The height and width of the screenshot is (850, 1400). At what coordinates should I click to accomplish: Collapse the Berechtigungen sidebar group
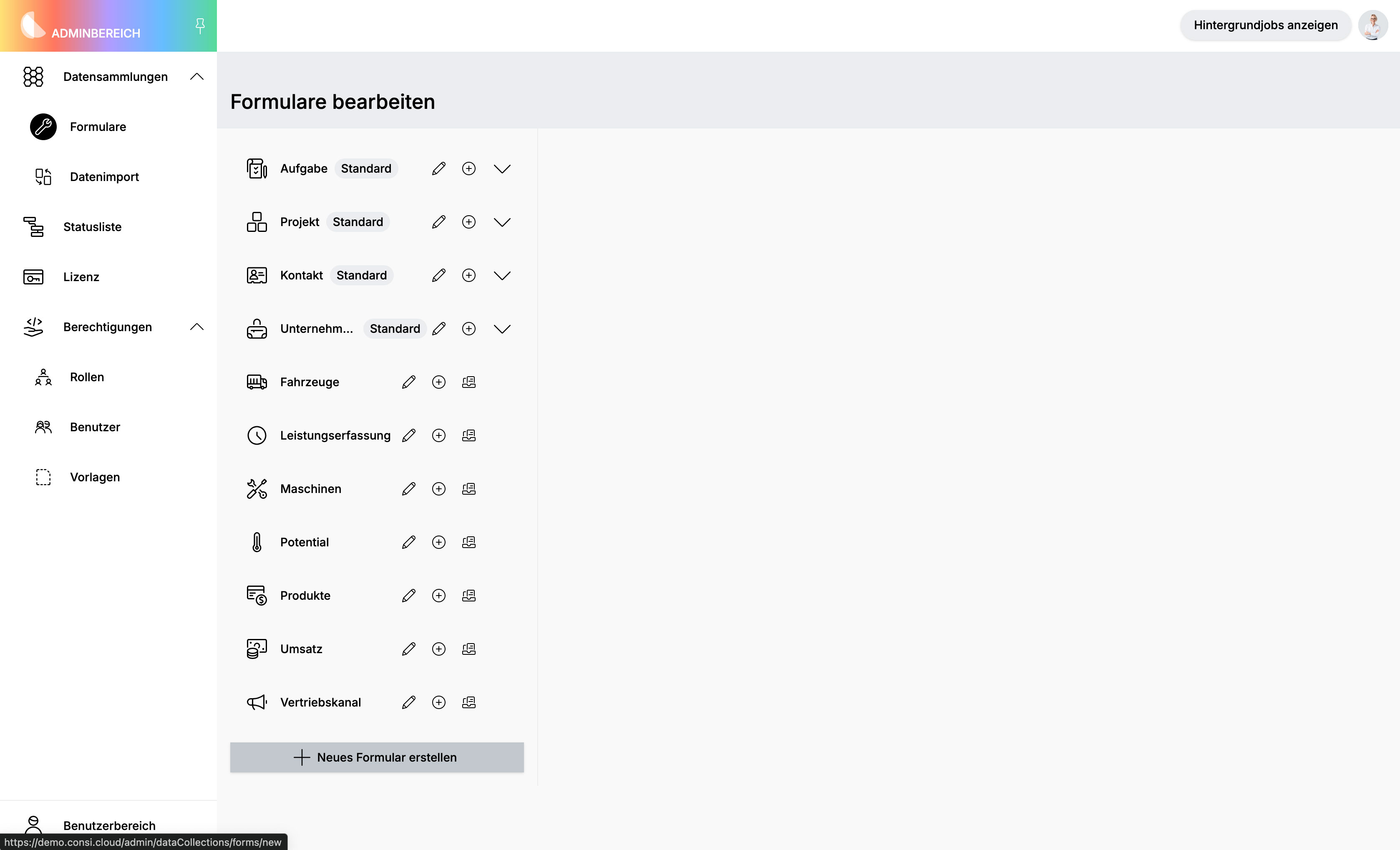[196, 327]
